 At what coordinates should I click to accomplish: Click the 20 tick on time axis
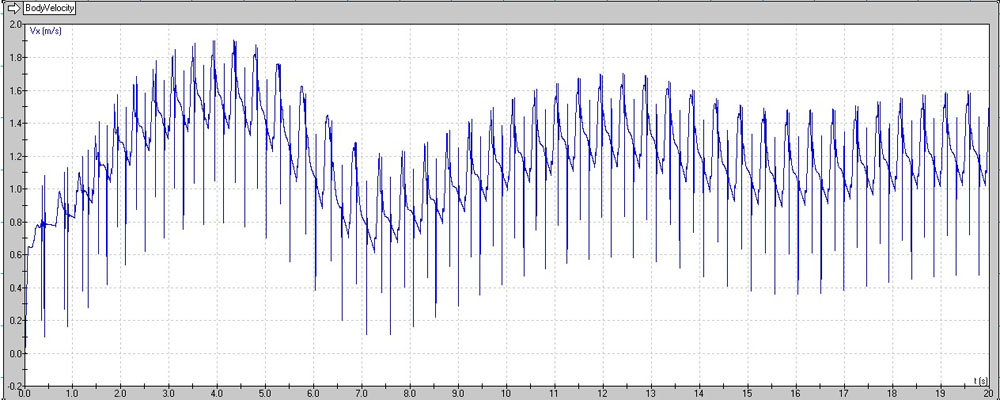988,394
